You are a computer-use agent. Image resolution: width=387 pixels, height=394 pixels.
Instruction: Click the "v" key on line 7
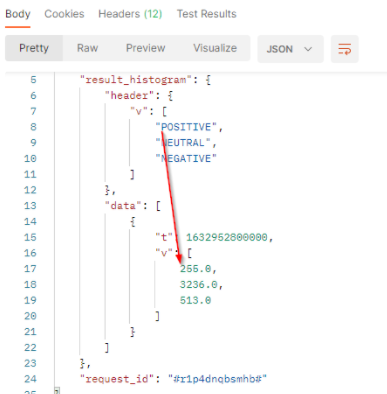coord(139,111)
